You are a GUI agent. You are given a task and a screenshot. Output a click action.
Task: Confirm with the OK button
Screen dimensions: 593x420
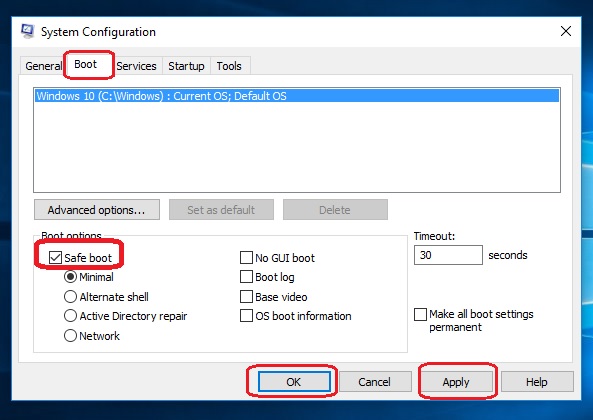(x=294, y=382)
